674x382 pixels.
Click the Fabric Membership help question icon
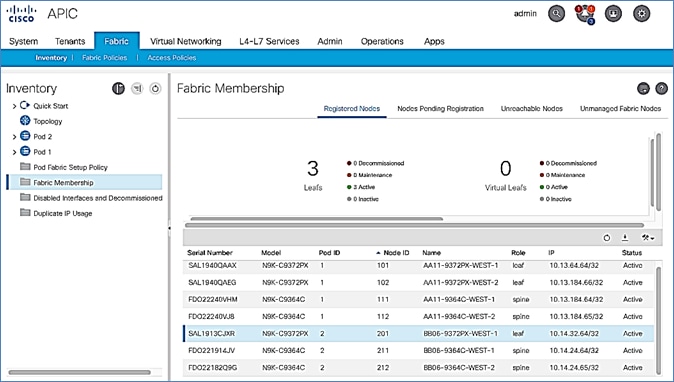(661, 89)
